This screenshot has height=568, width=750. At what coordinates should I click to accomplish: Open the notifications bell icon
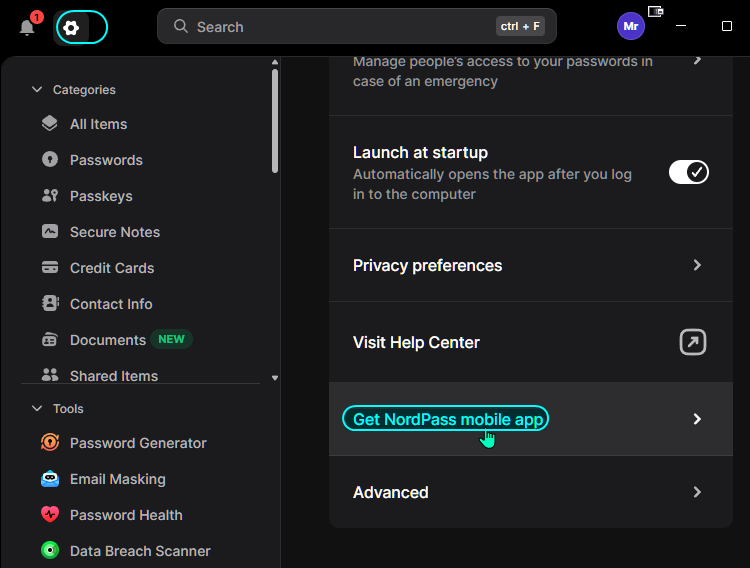pyautogui.click(x=27, y=27)
